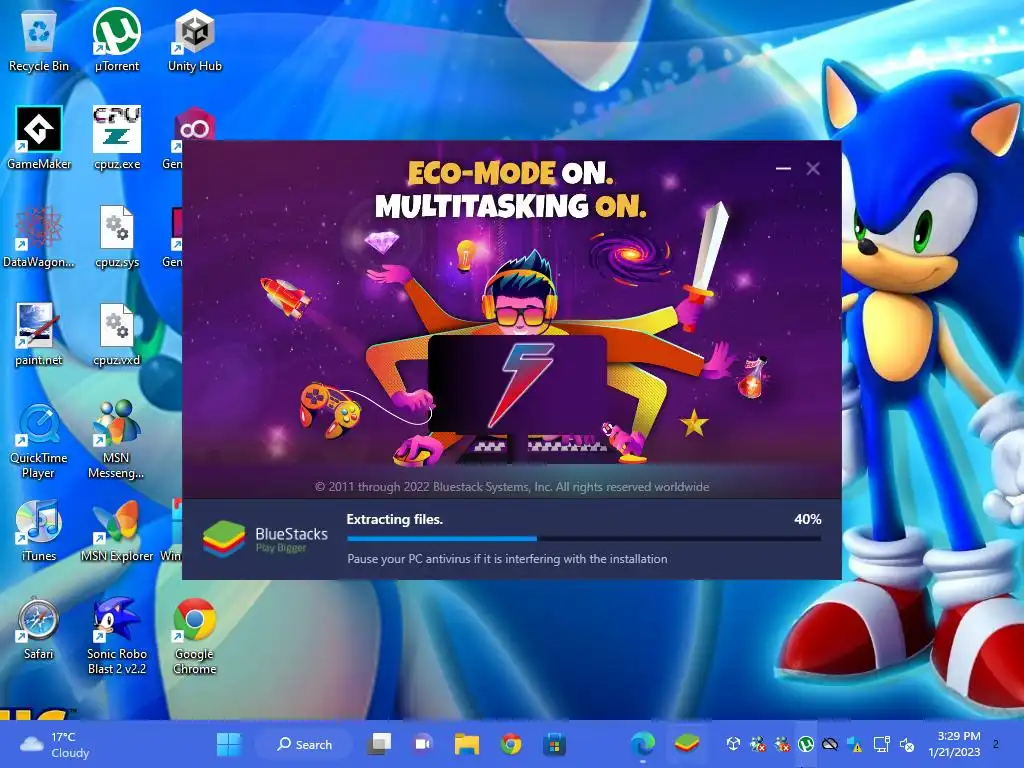
Task: Click the 40% progress value
Action: click(807, 519)
